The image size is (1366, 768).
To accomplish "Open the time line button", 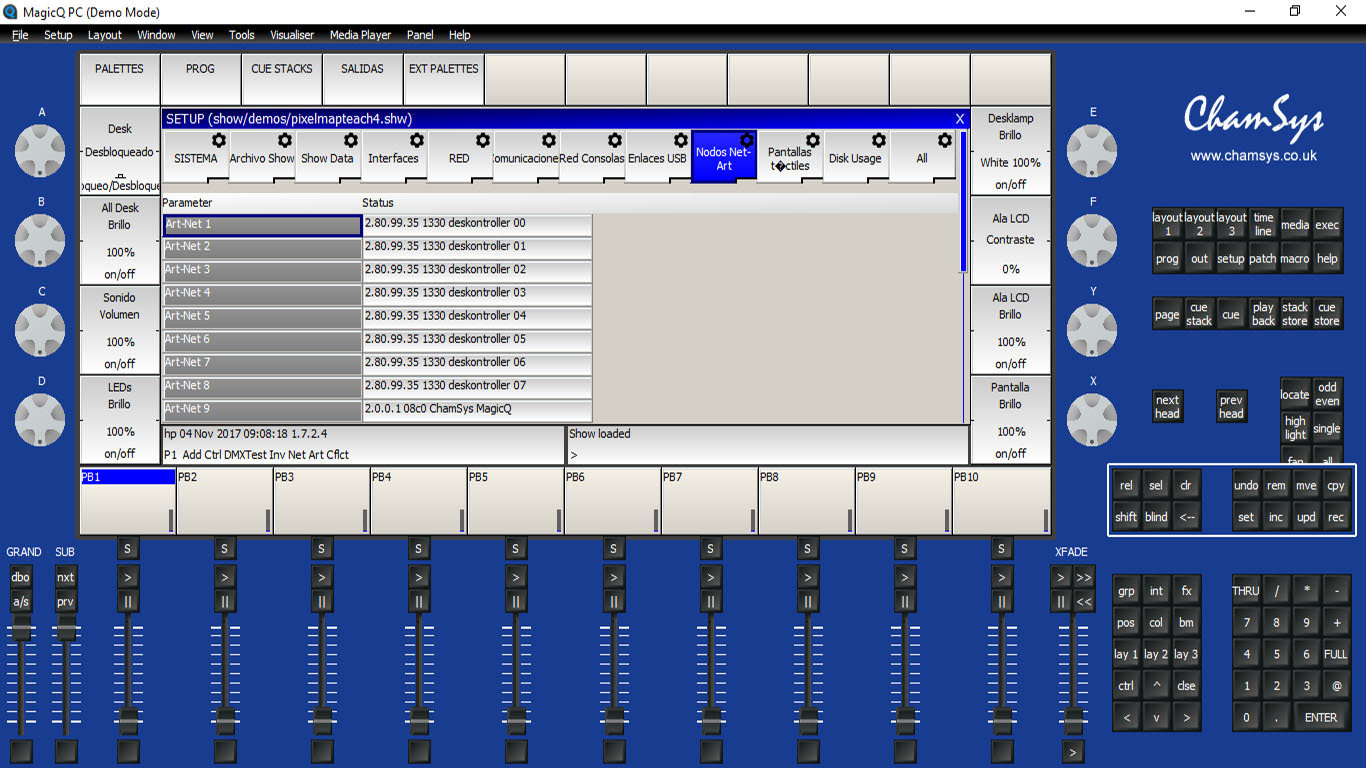I will (1263, 225).
